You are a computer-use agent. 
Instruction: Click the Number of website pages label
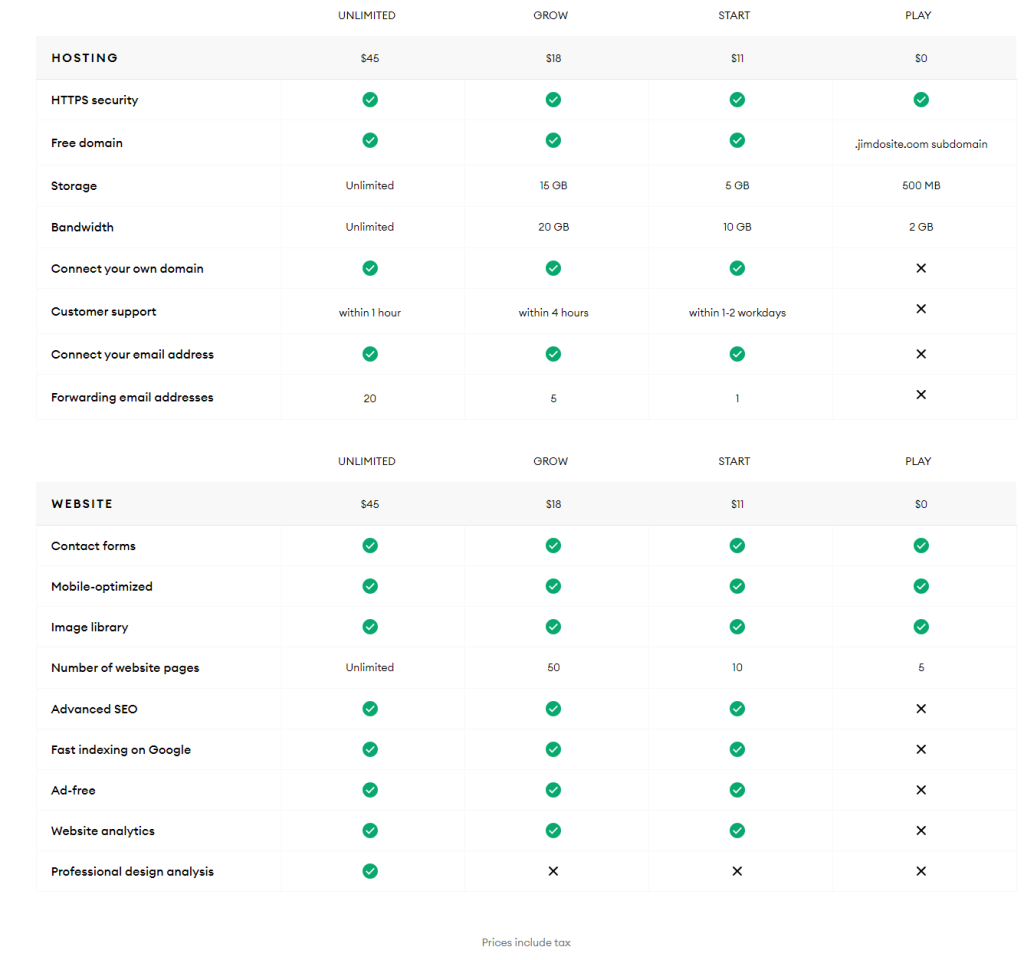[x=125, y=668]
